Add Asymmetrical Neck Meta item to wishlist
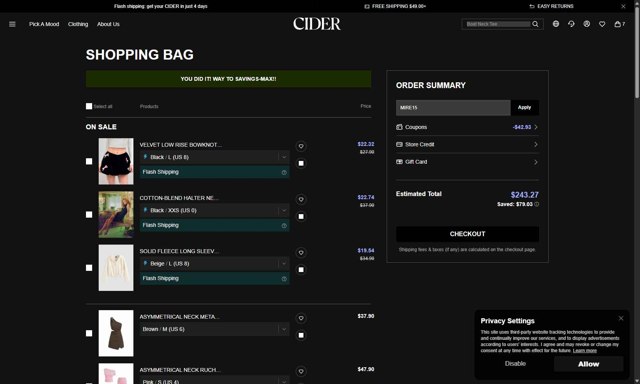640x384 pixels. [301, 318]
